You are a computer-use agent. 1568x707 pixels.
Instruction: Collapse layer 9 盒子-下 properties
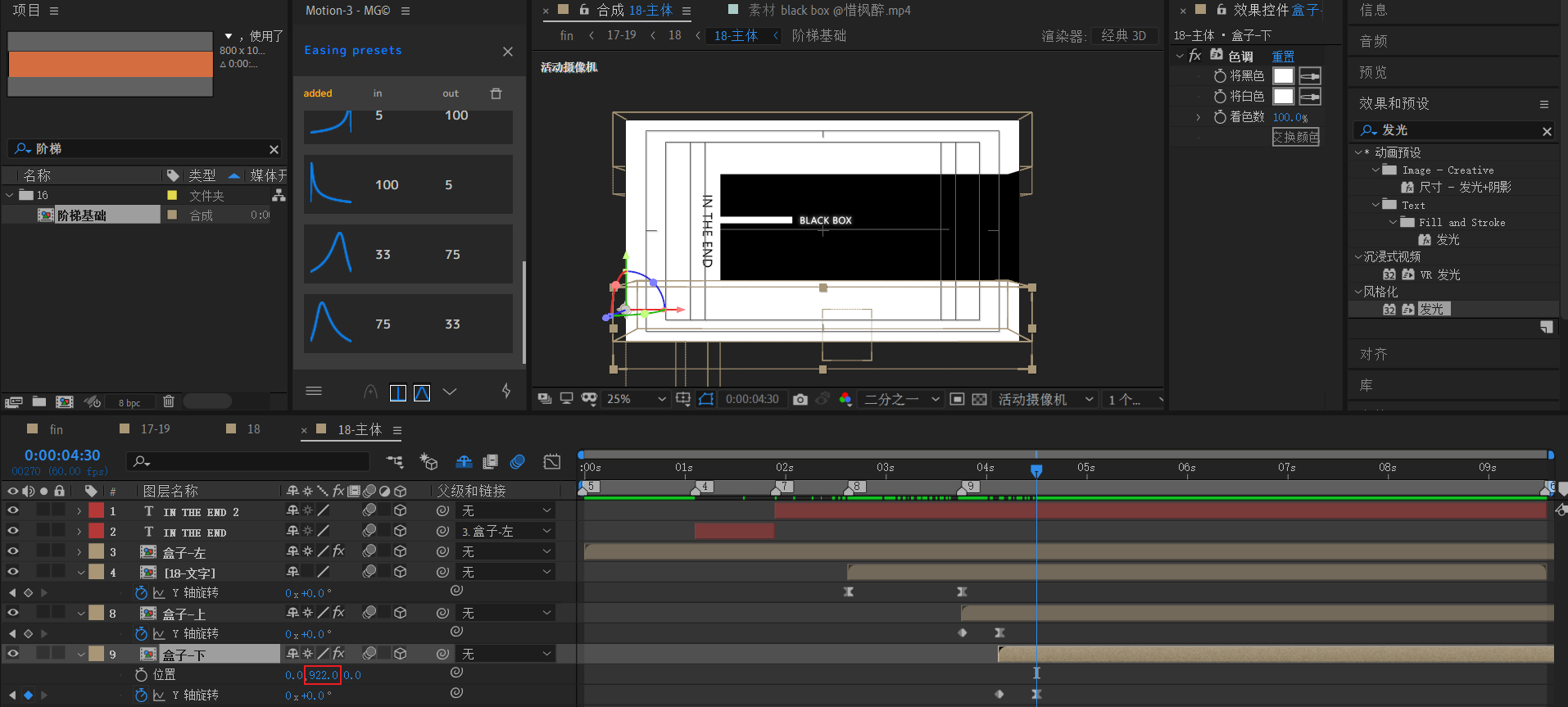coord(81,654)
